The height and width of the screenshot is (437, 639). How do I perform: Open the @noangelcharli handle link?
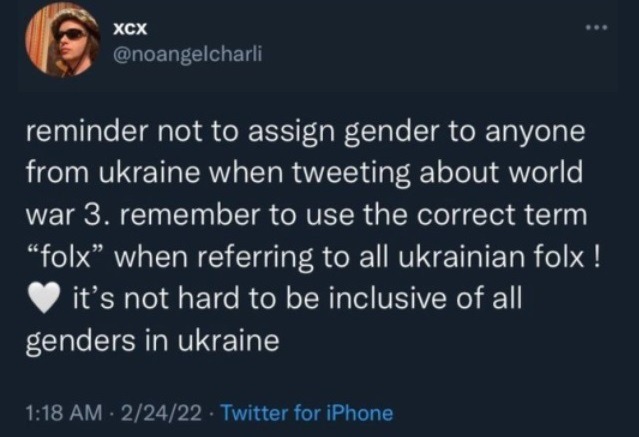coord(189,56)
